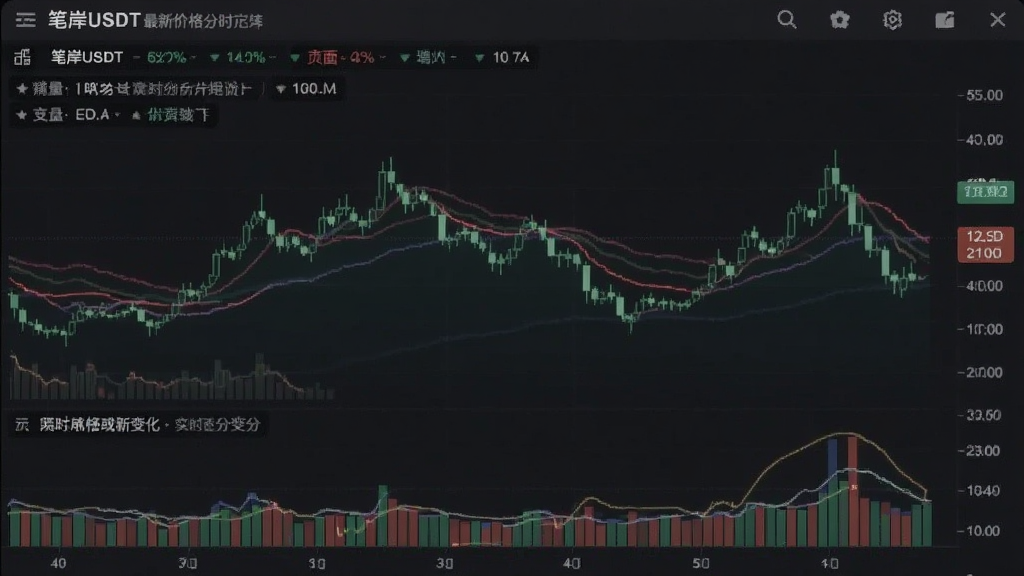Click the share/export icon next to close
The height and width of the screenshot is (576, 1024).
[x=944, y=20]
